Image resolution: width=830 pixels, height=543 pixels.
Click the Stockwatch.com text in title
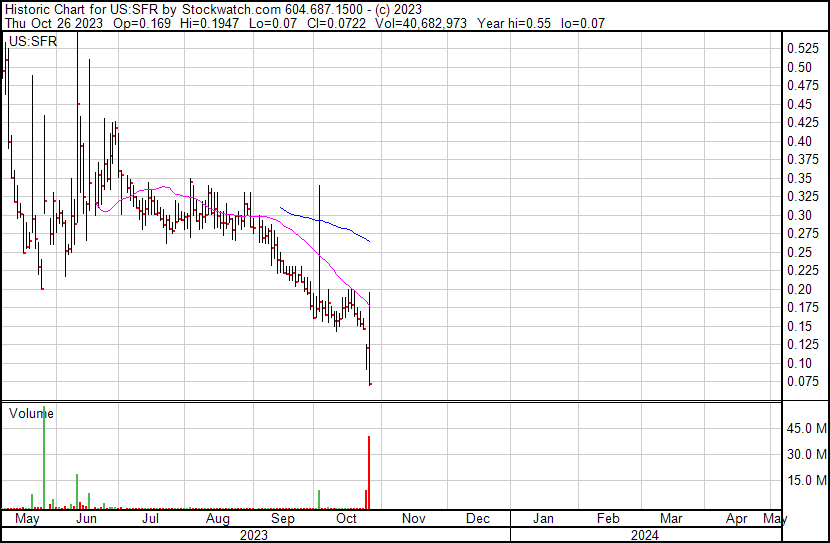231,9
